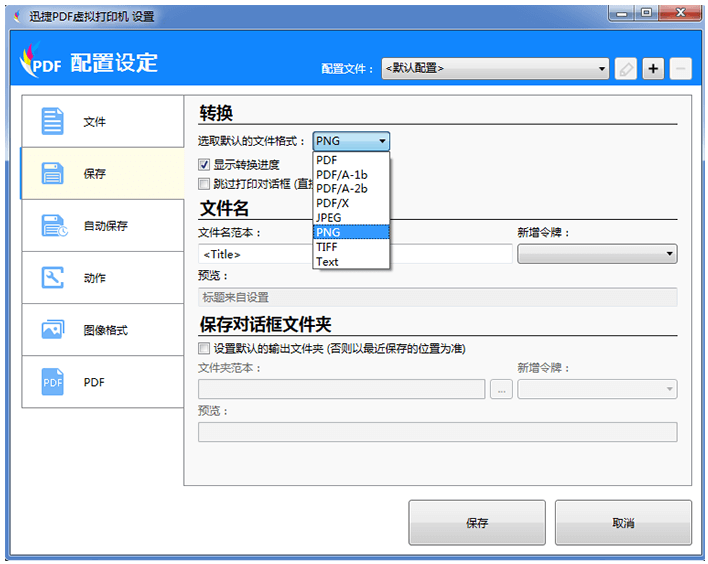Switch to the 动作 tab label
708x564 pixels.
click(94, 278)
